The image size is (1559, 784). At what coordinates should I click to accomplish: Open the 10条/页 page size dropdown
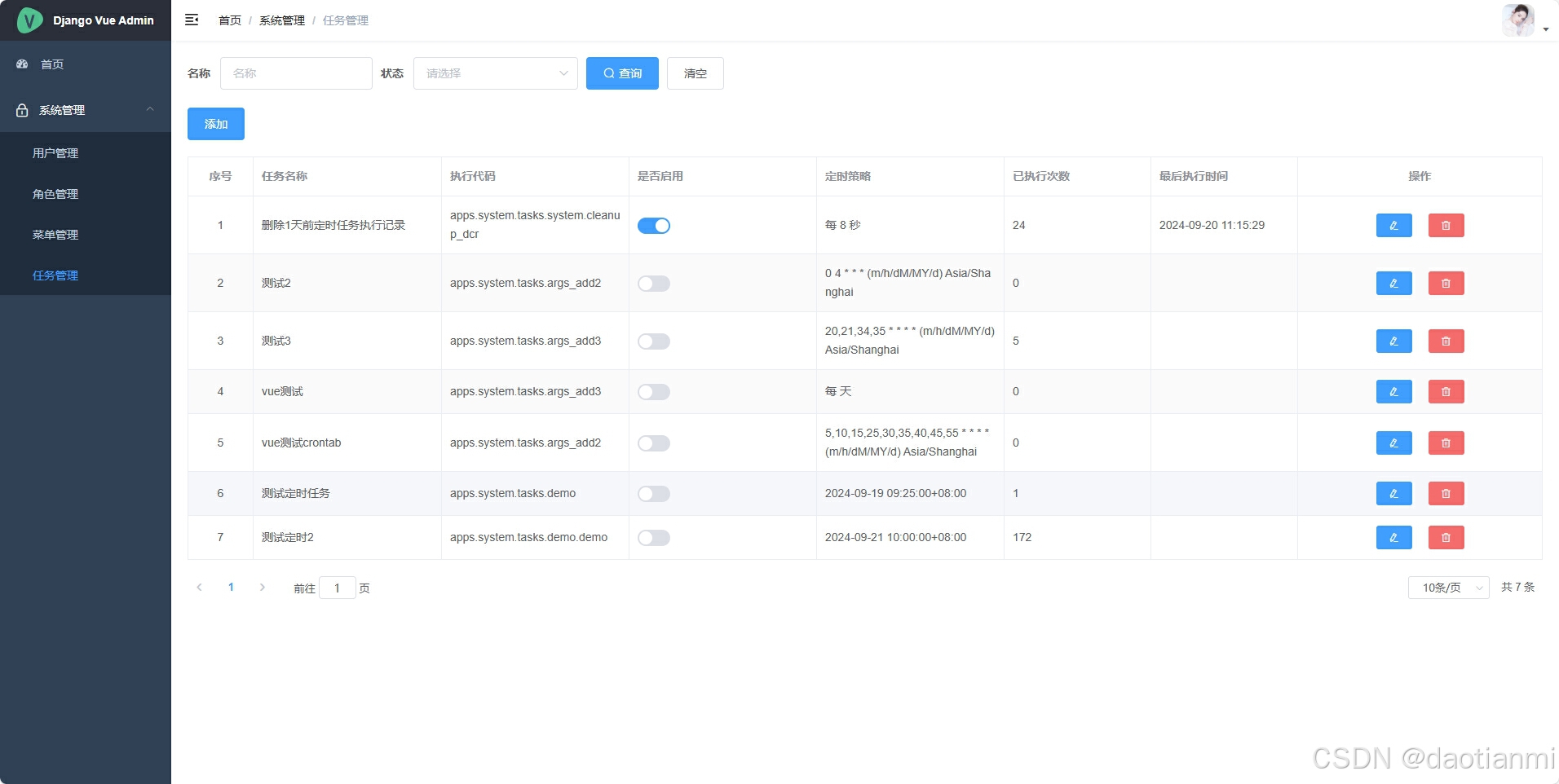[1448, 588]
